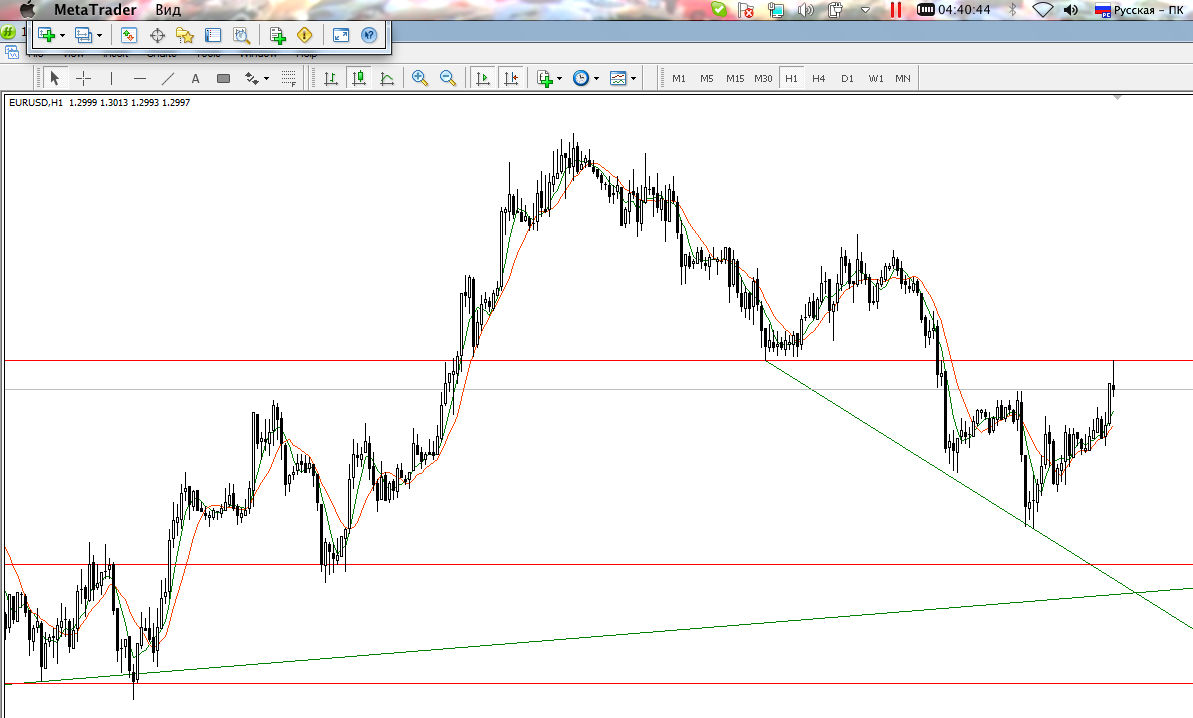1193x718 pixels.
Task: Open the Strategy Tester magnifier icon
Action: pos(241,35)
